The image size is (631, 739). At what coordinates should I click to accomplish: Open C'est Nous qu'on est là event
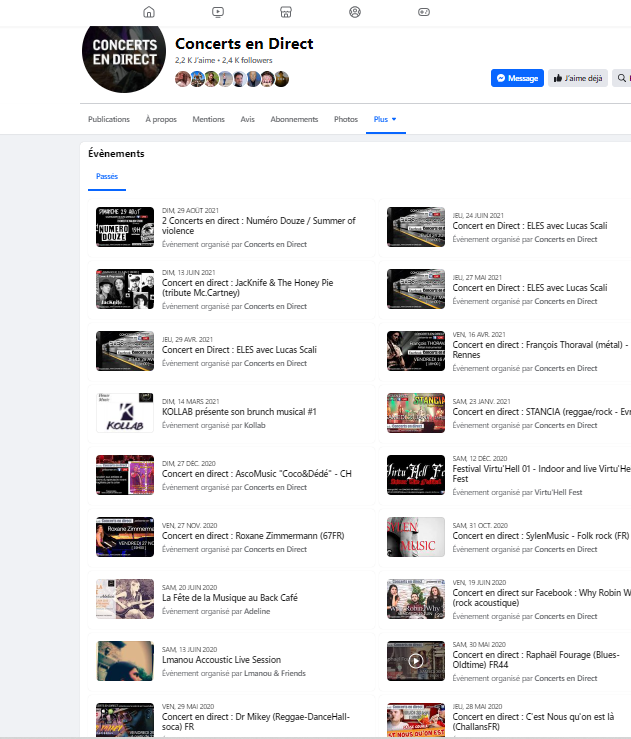pos(533,722)
